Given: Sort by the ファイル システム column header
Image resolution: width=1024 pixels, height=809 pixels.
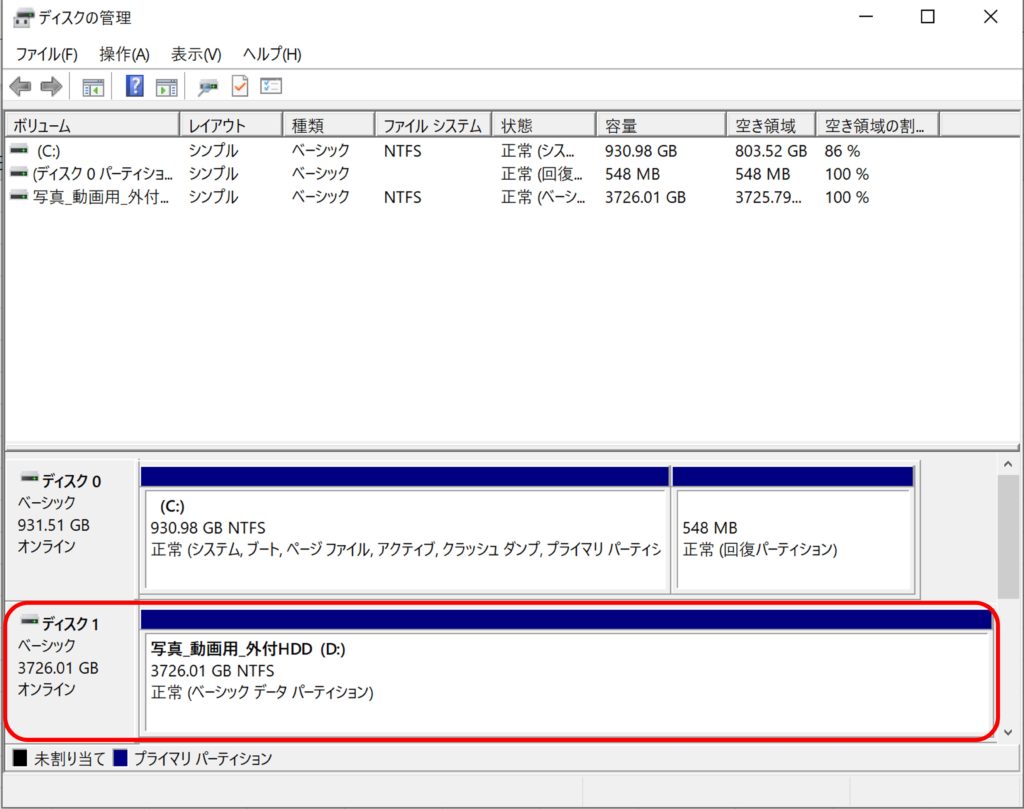Looking at the screenshot, I should pos(433,126).
